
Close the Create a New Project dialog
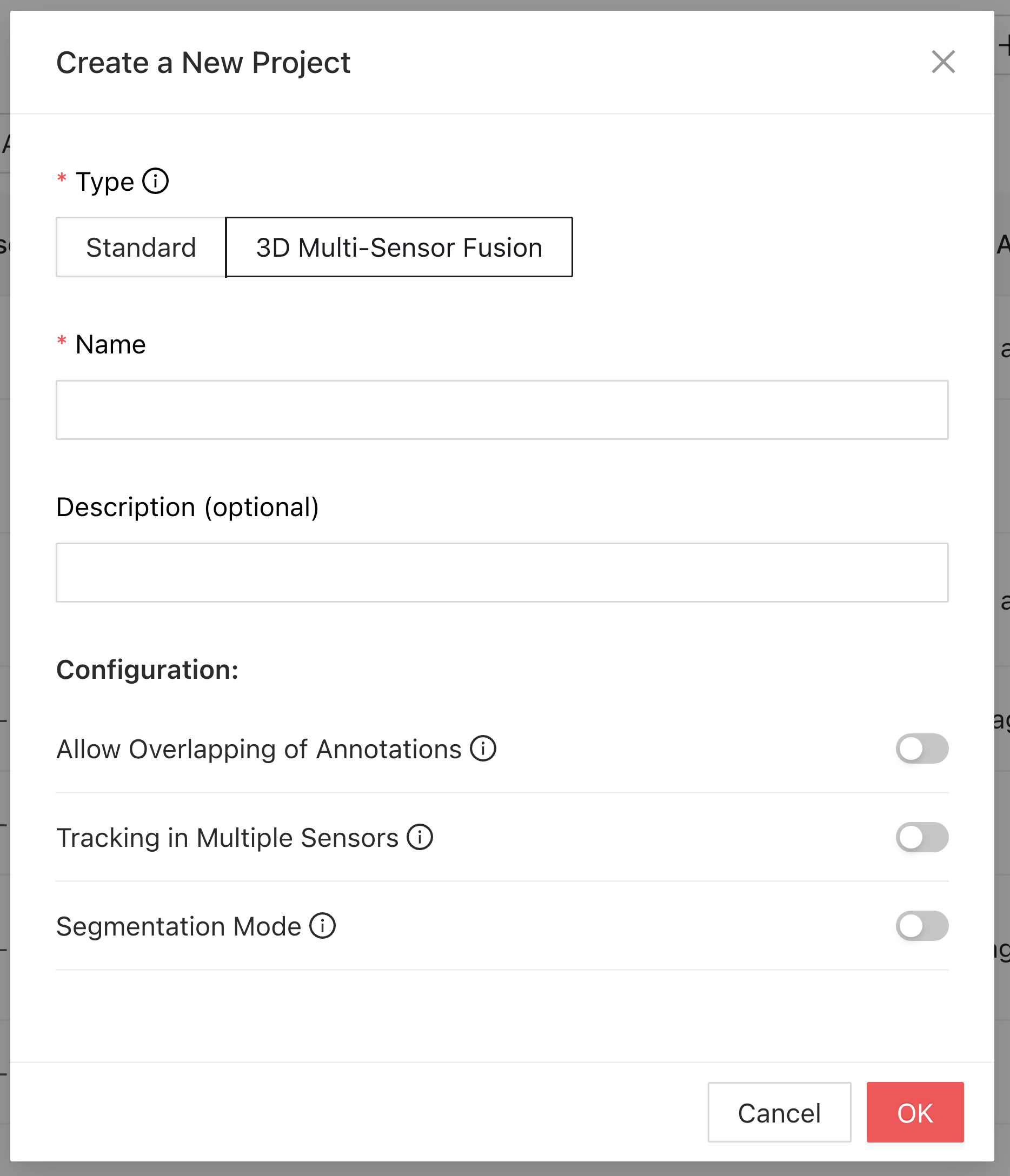[942, 62]
